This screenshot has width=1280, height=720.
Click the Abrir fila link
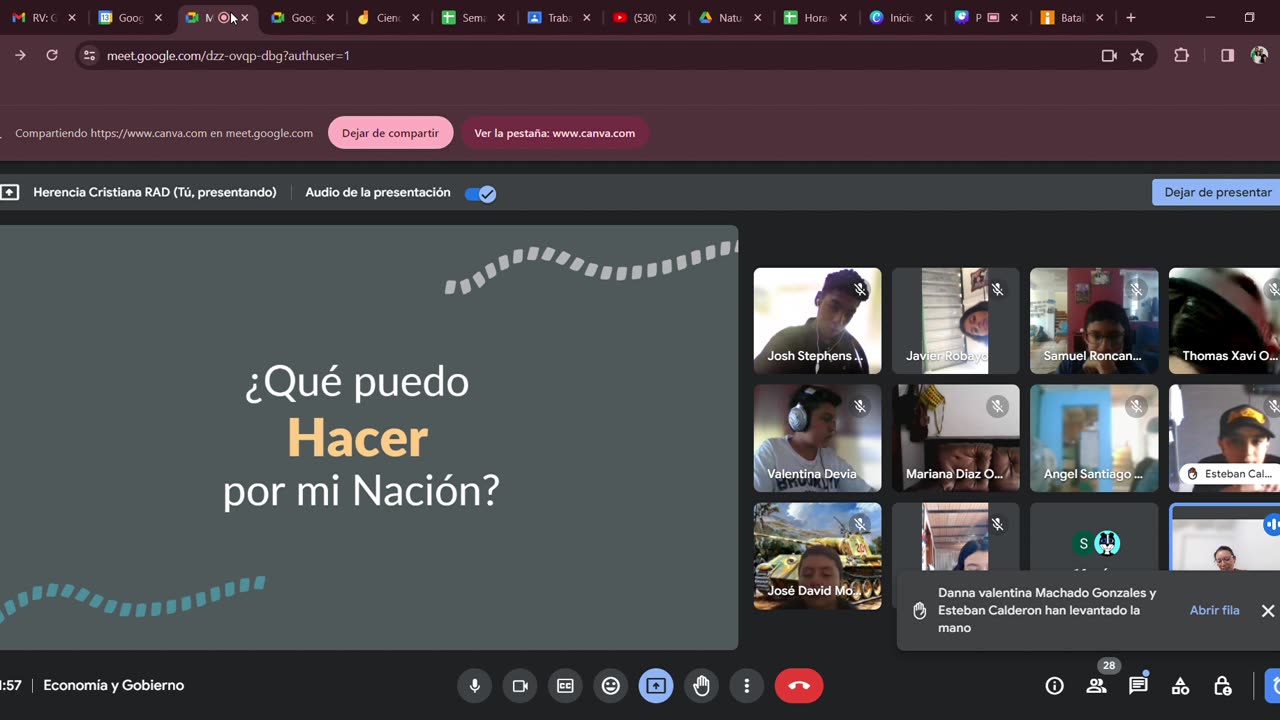pyautogui.click(x=1214, y=610)
